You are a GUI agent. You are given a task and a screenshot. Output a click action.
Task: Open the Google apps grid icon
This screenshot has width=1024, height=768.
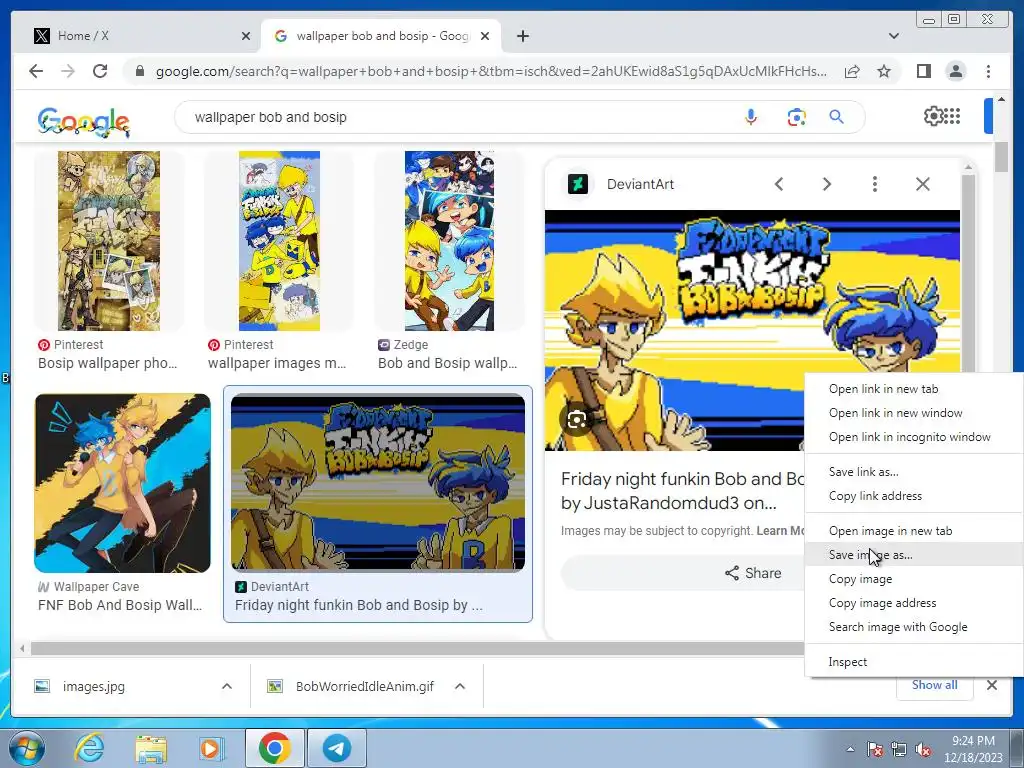[952, 116]
